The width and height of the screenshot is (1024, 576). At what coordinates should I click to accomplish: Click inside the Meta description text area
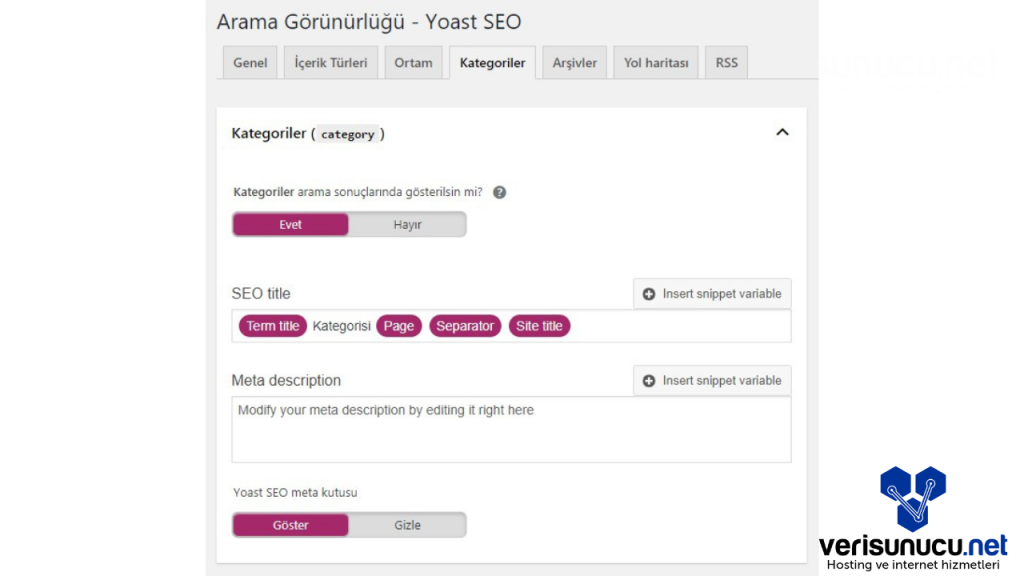coord(510,435)
